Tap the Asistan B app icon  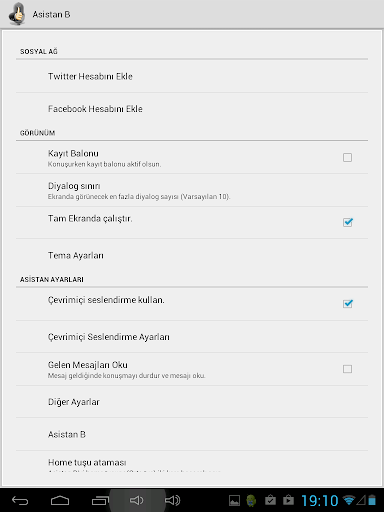pos(17,14)
